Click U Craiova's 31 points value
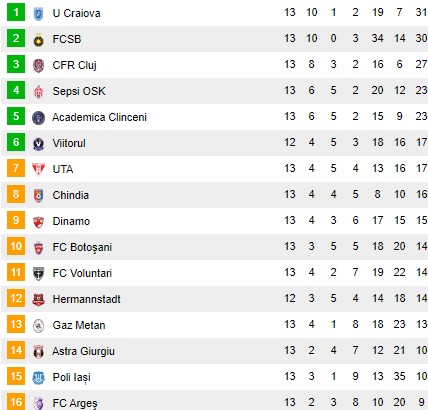The width and height of the screenshot is (428, 410). click(x=421, y=13)
